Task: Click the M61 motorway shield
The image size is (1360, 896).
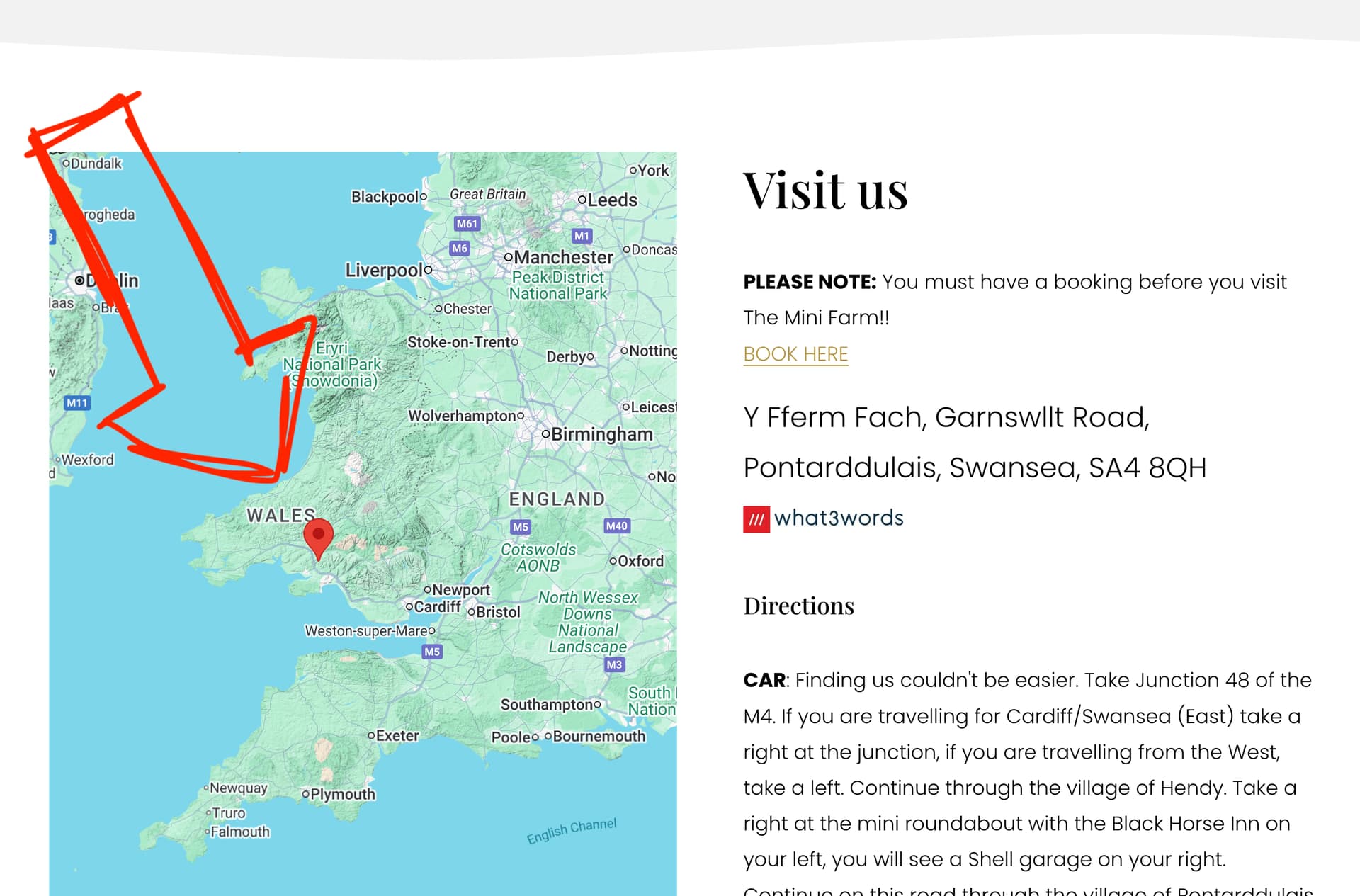Action: pyautogui.click(x=467, y=224)
